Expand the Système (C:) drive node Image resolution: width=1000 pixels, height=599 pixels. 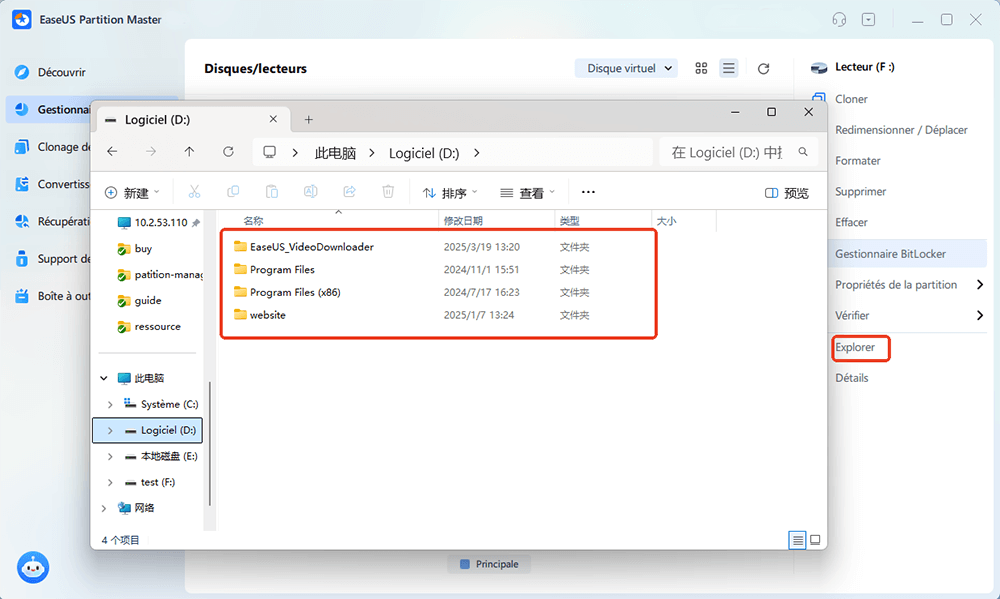pos(110,404)
